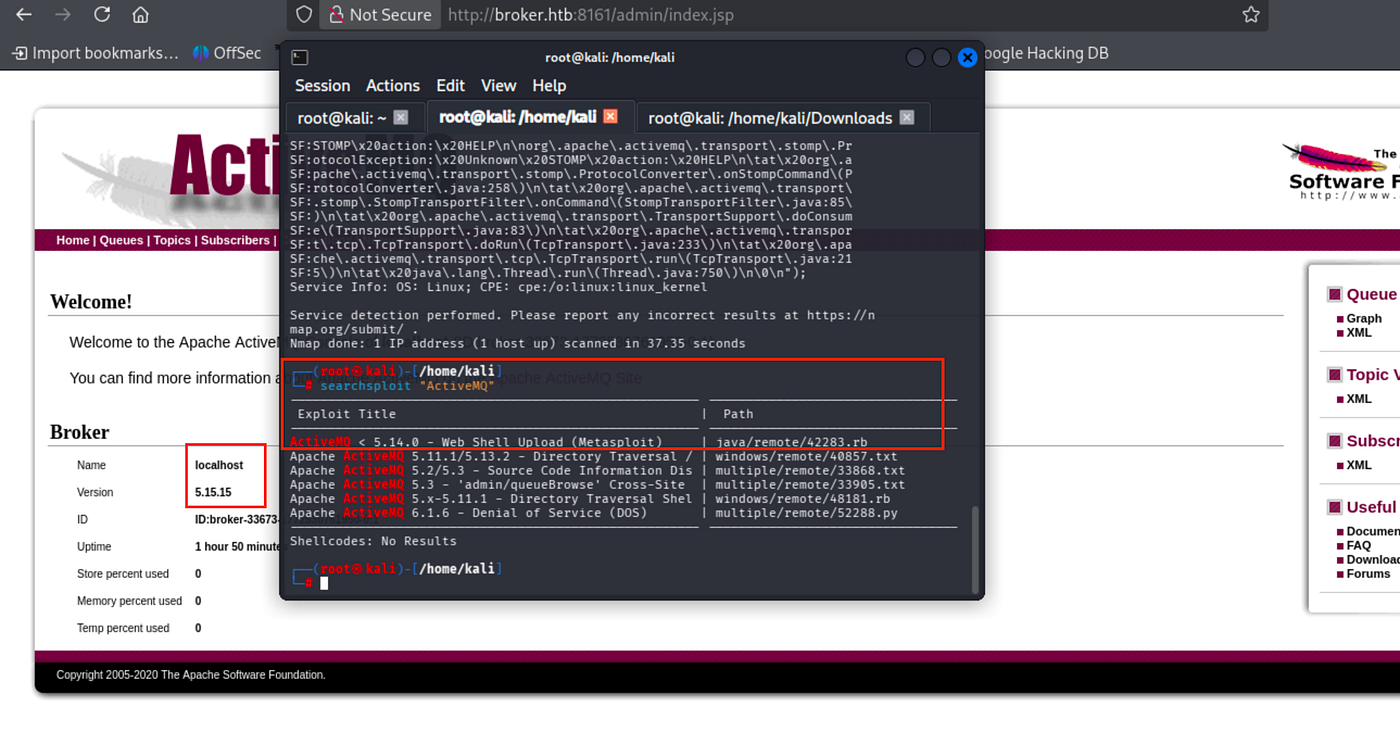Click the Store percent used label
The image size is (1400, 732).
123,574
